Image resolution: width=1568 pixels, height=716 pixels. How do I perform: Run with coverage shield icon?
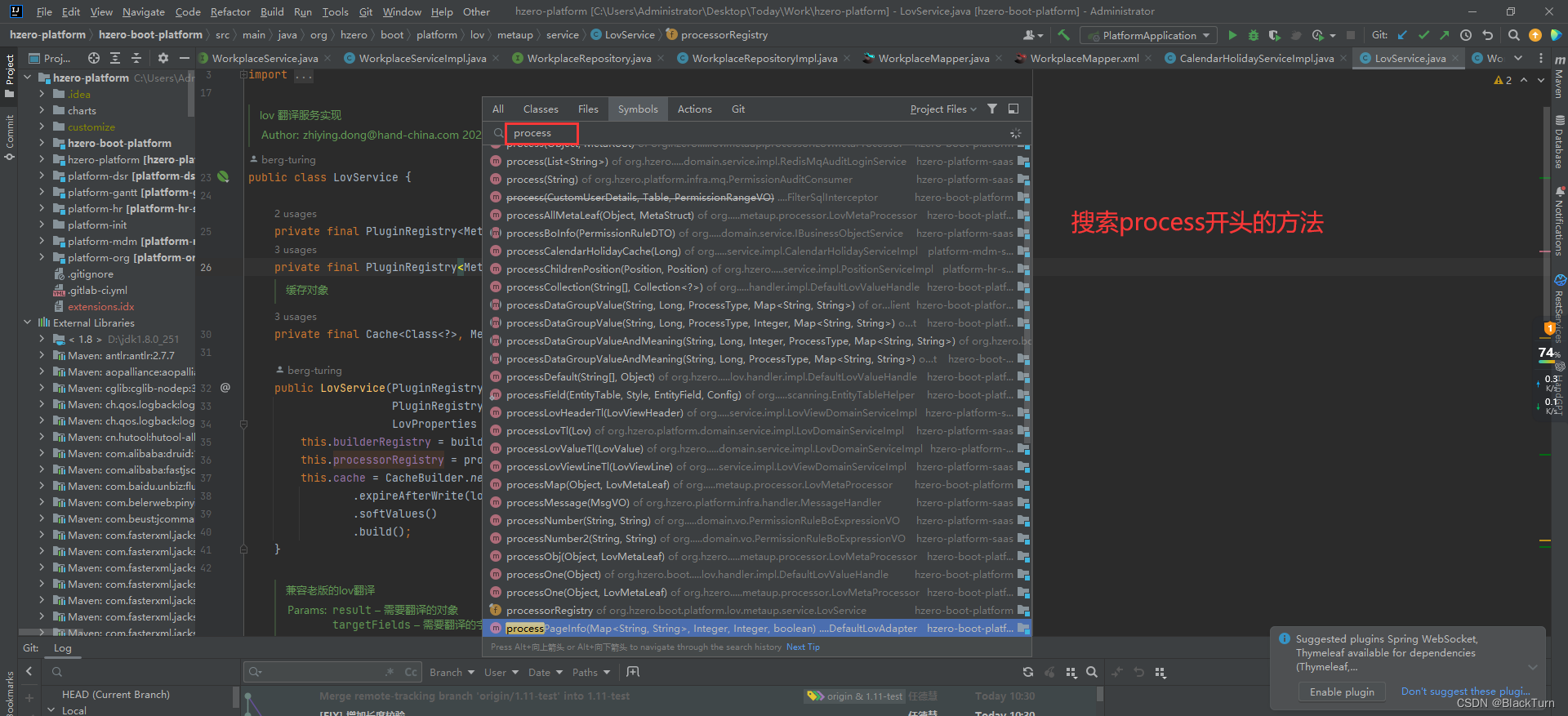tap(1274, 35)
